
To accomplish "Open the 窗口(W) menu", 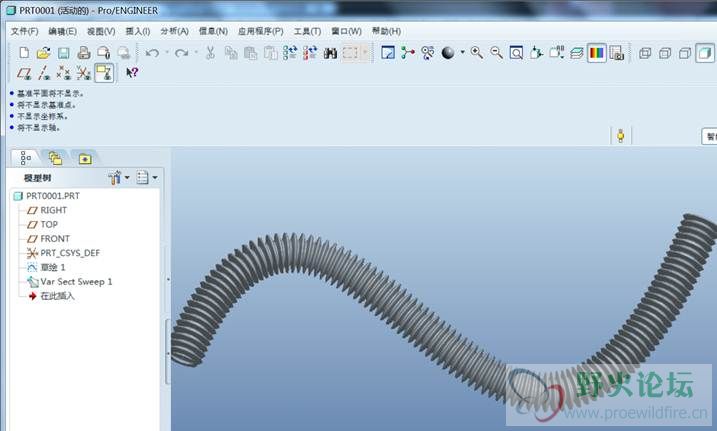I will coord(347,31).
